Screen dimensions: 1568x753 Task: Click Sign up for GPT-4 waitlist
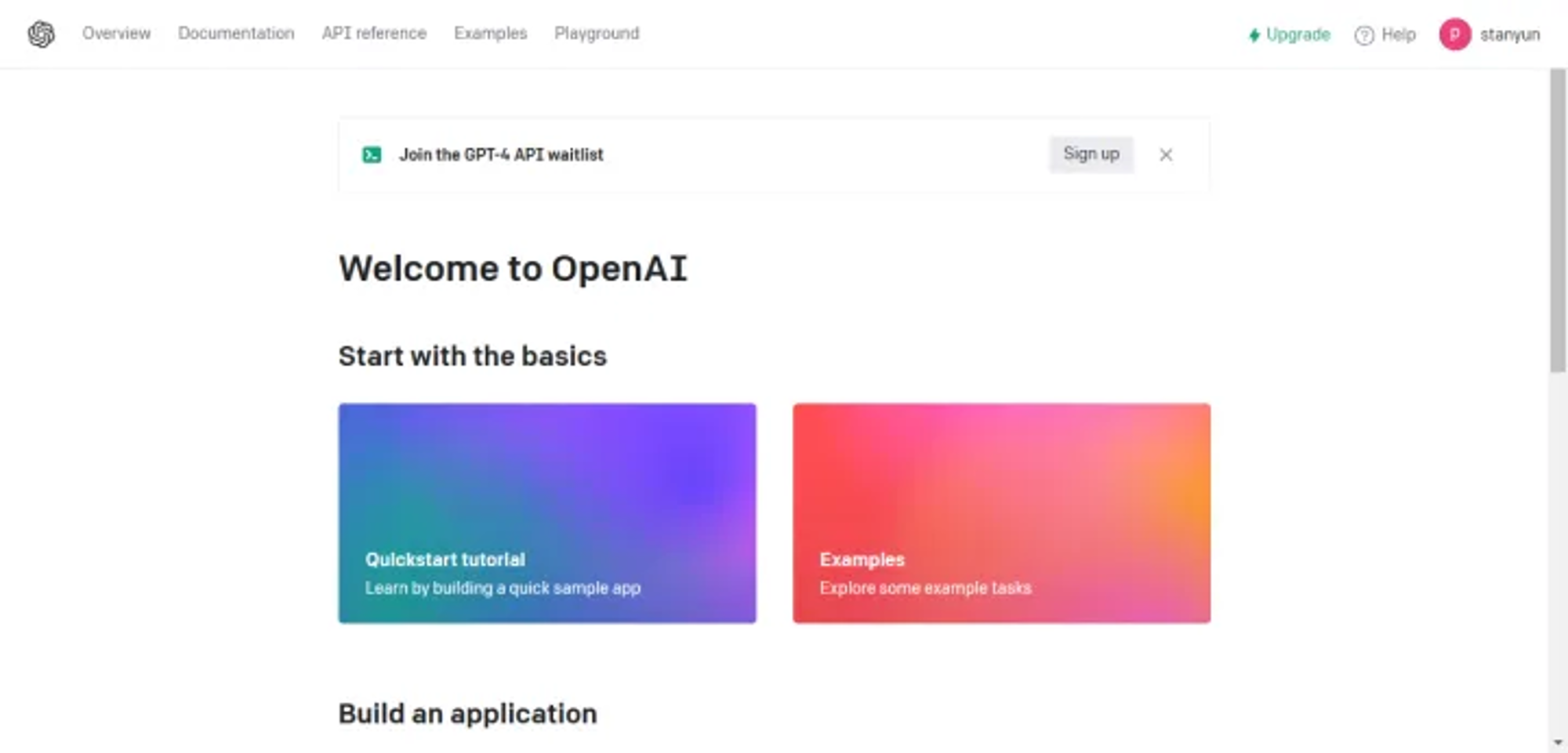(1091, 154)
